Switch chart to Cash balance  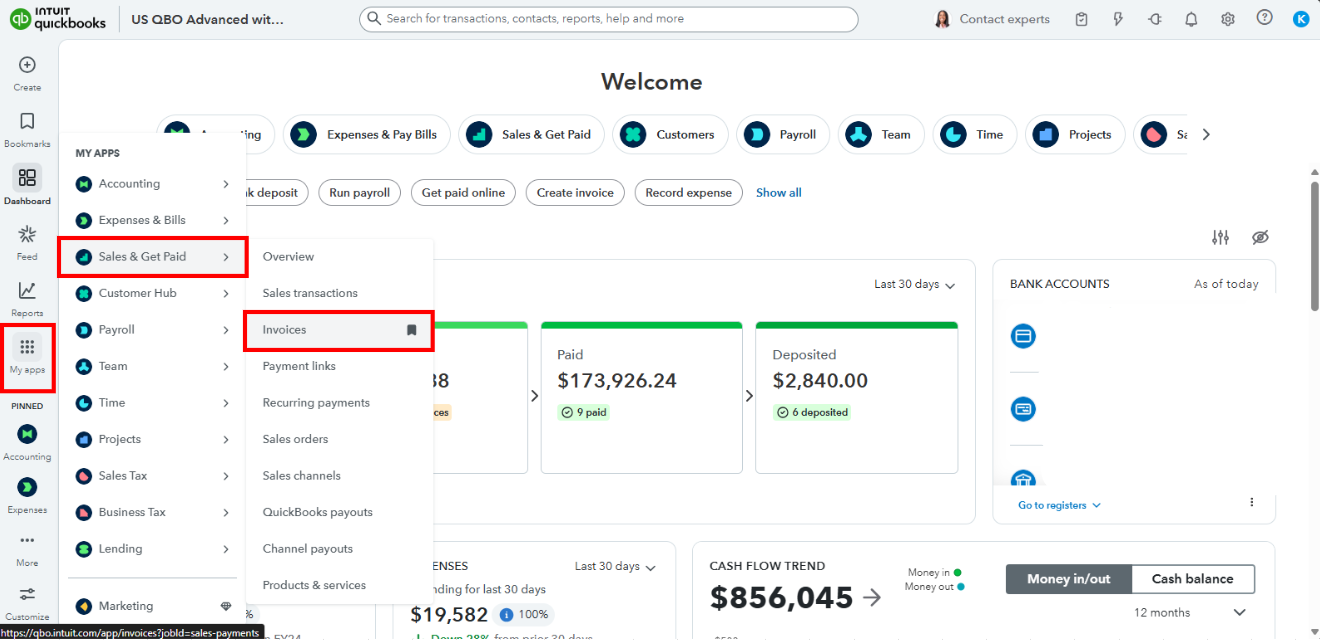[x=1192, y=579]
